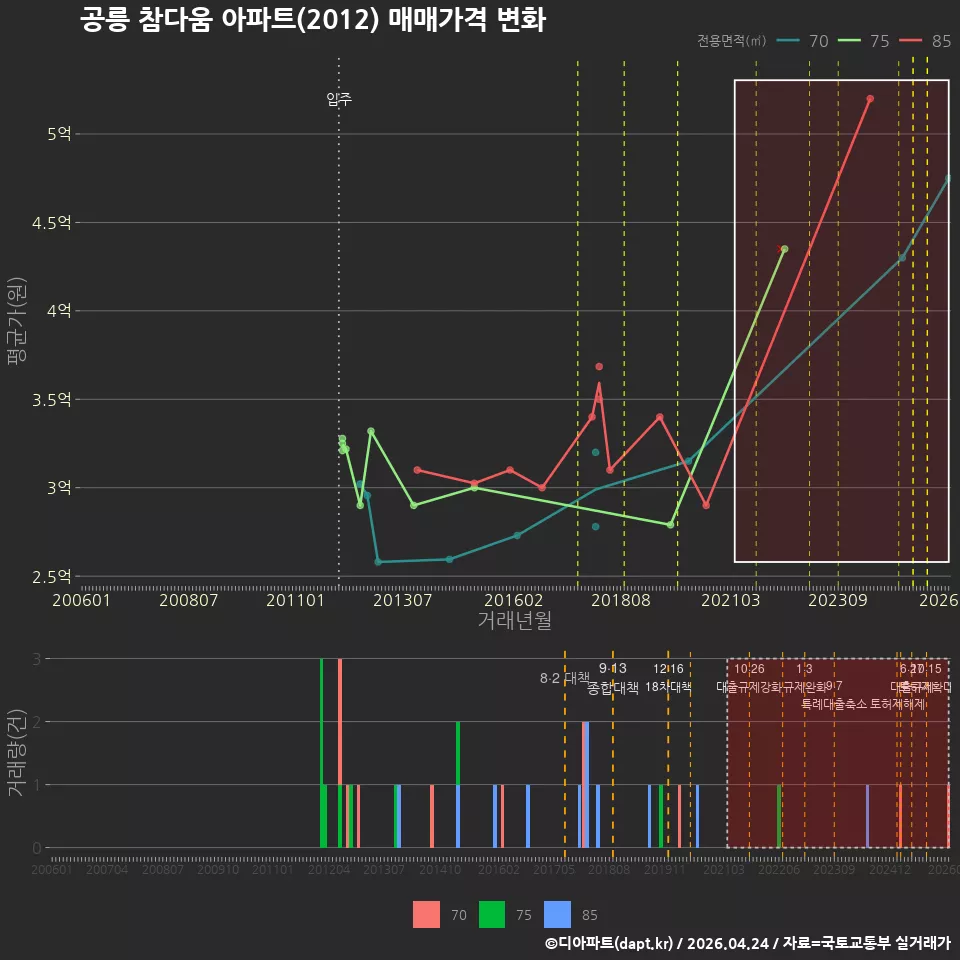Click the 토허제해제 policy label
Viewport: 960px width, 960px height.
tap(898, 704)
